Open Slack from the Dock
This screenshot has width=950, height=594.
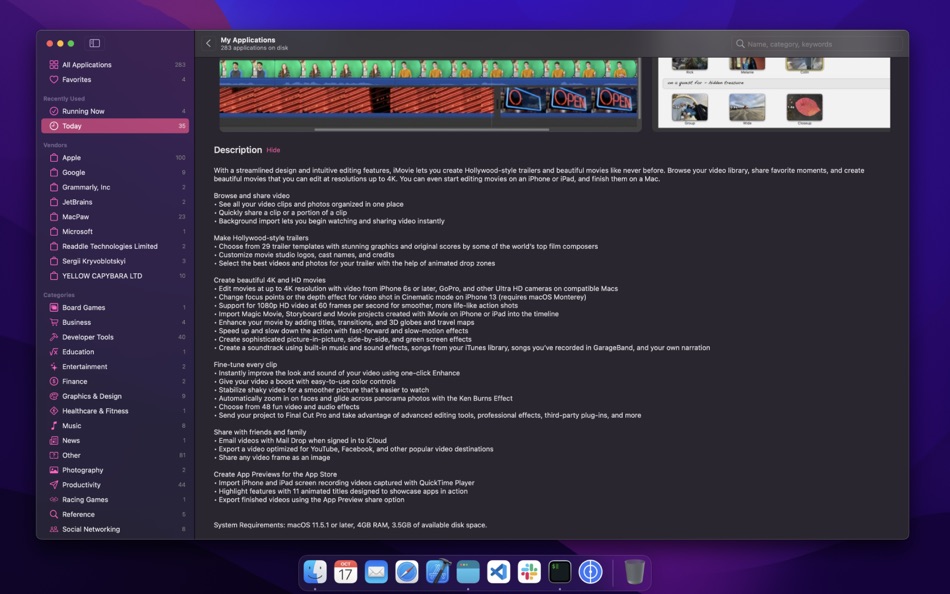pos(529,572)
